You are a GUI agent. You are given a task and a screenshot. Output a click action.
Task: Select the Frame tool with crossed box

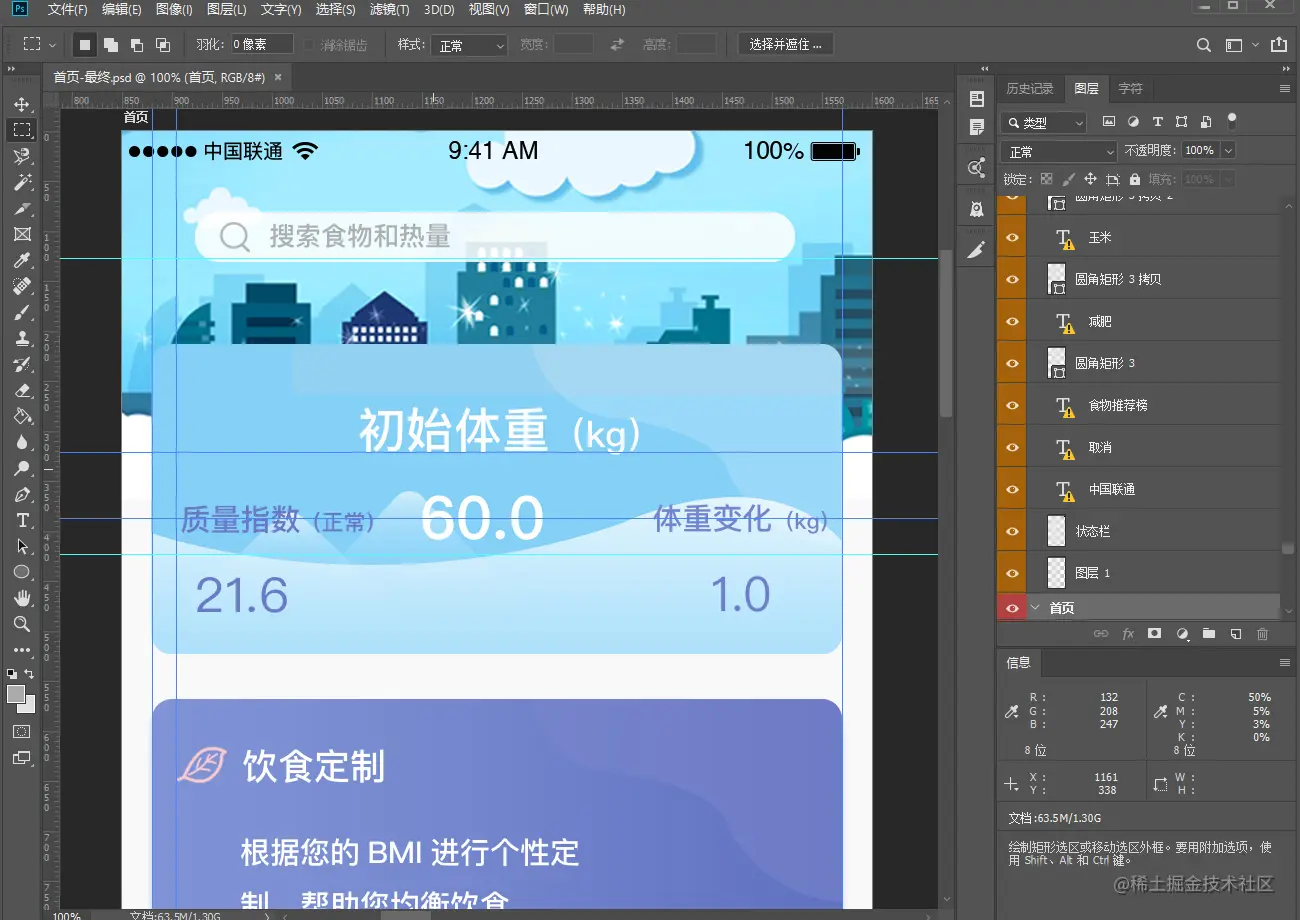[x=22, y=235]
